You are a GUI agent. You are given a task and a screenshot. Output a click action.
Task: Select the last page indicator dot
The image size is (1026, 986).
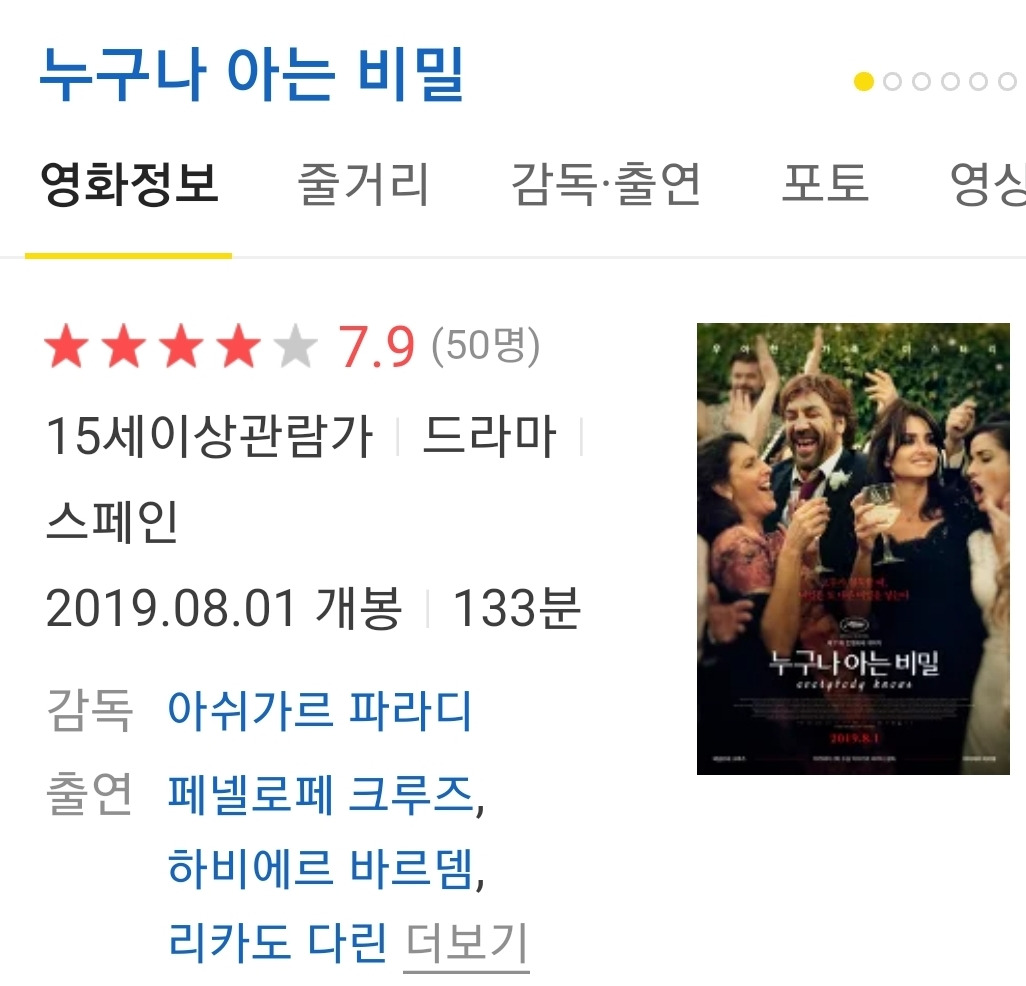(x=1008, y=82)
